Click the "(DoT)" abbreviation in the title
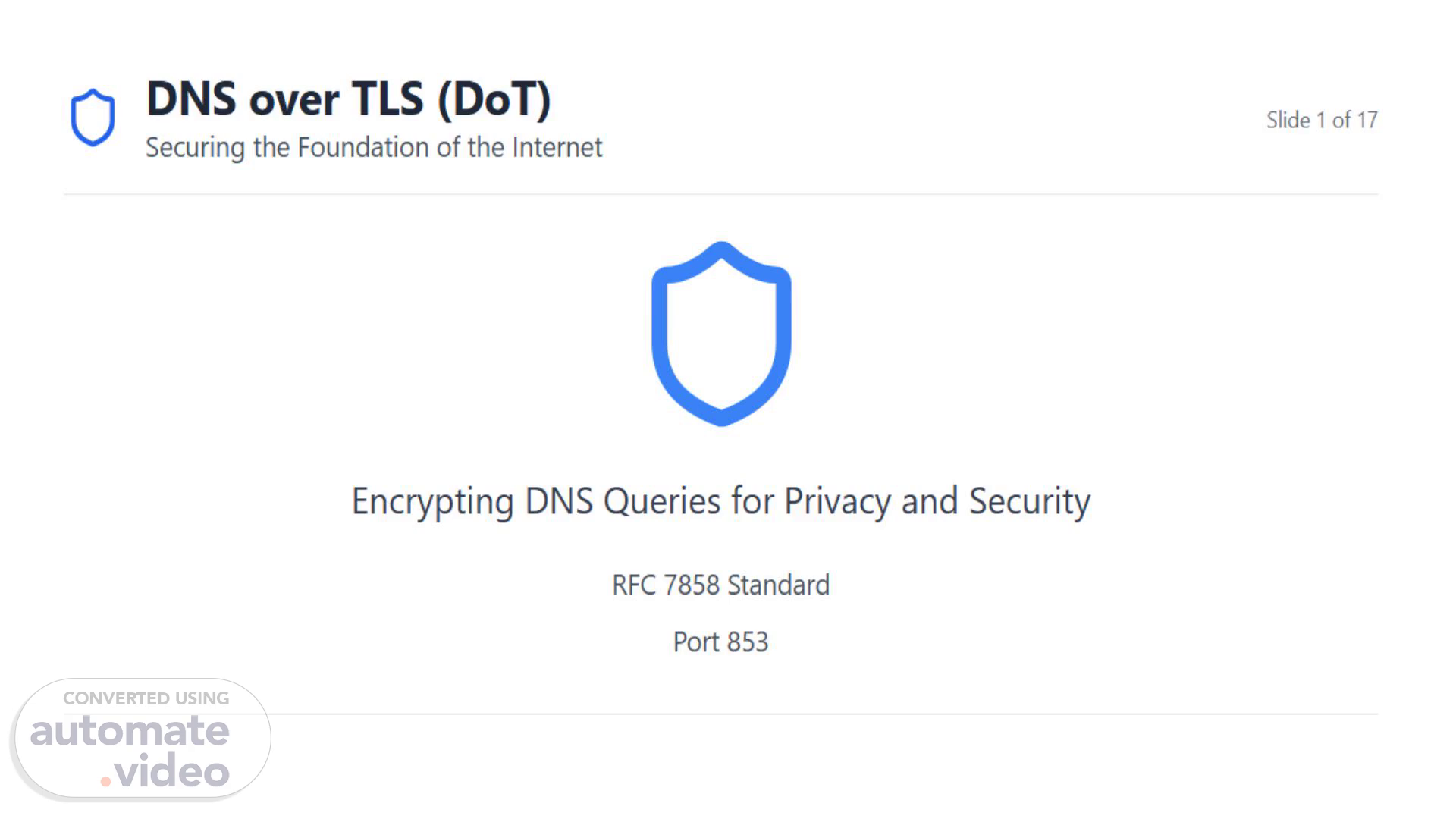This screenshot has width=1456, height=819. click(x=494, y=99)
